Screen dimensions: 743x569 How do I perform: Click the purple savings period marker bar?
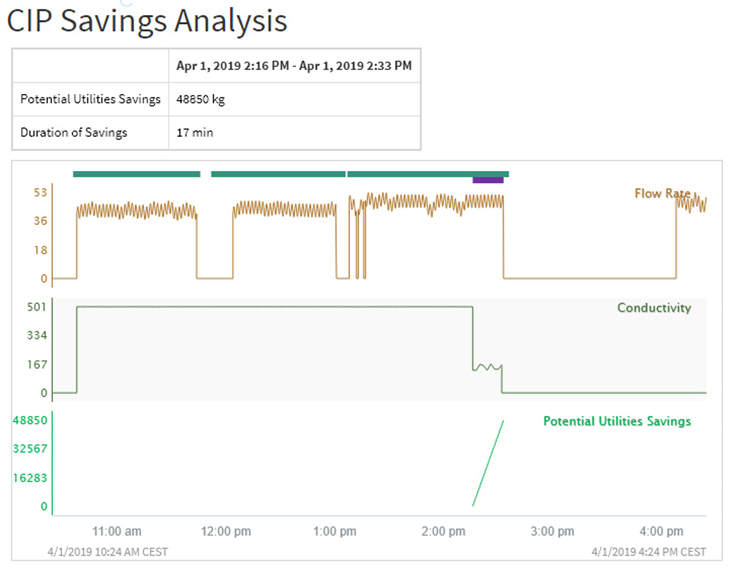click(x=488, y=180)
